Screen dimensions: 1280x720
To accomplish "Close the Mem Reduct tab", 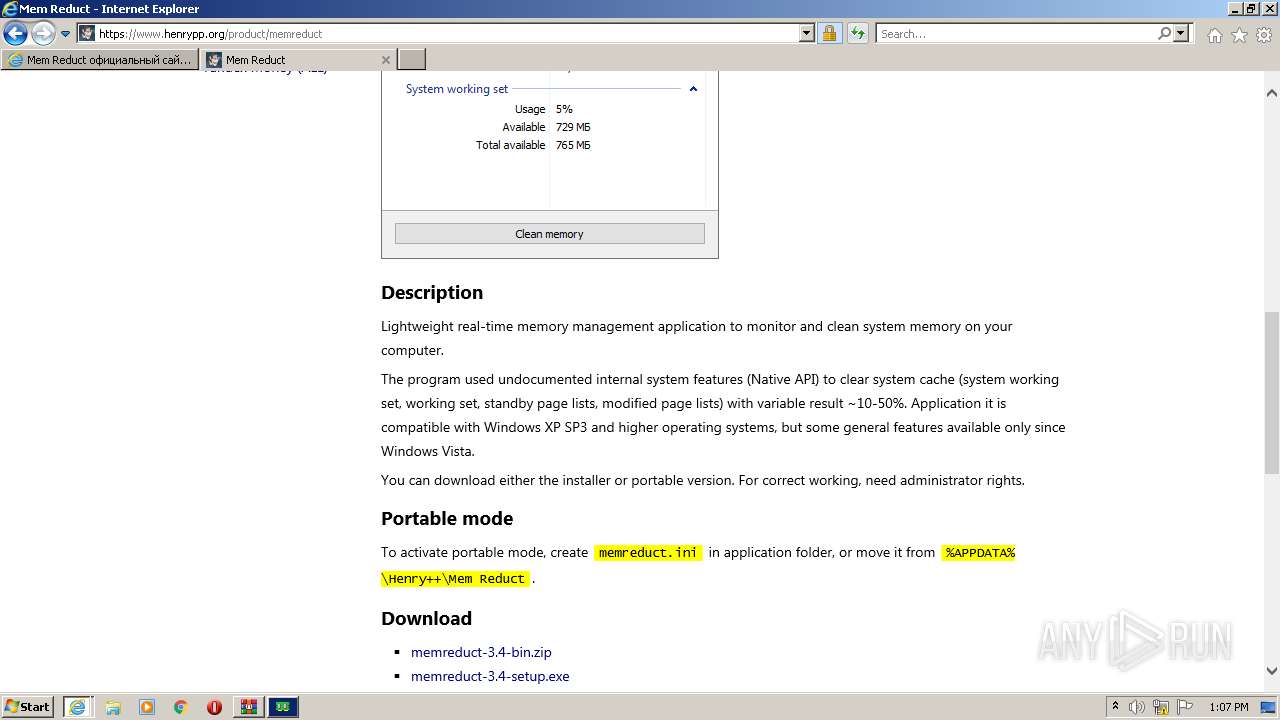I will pos(386,60).
